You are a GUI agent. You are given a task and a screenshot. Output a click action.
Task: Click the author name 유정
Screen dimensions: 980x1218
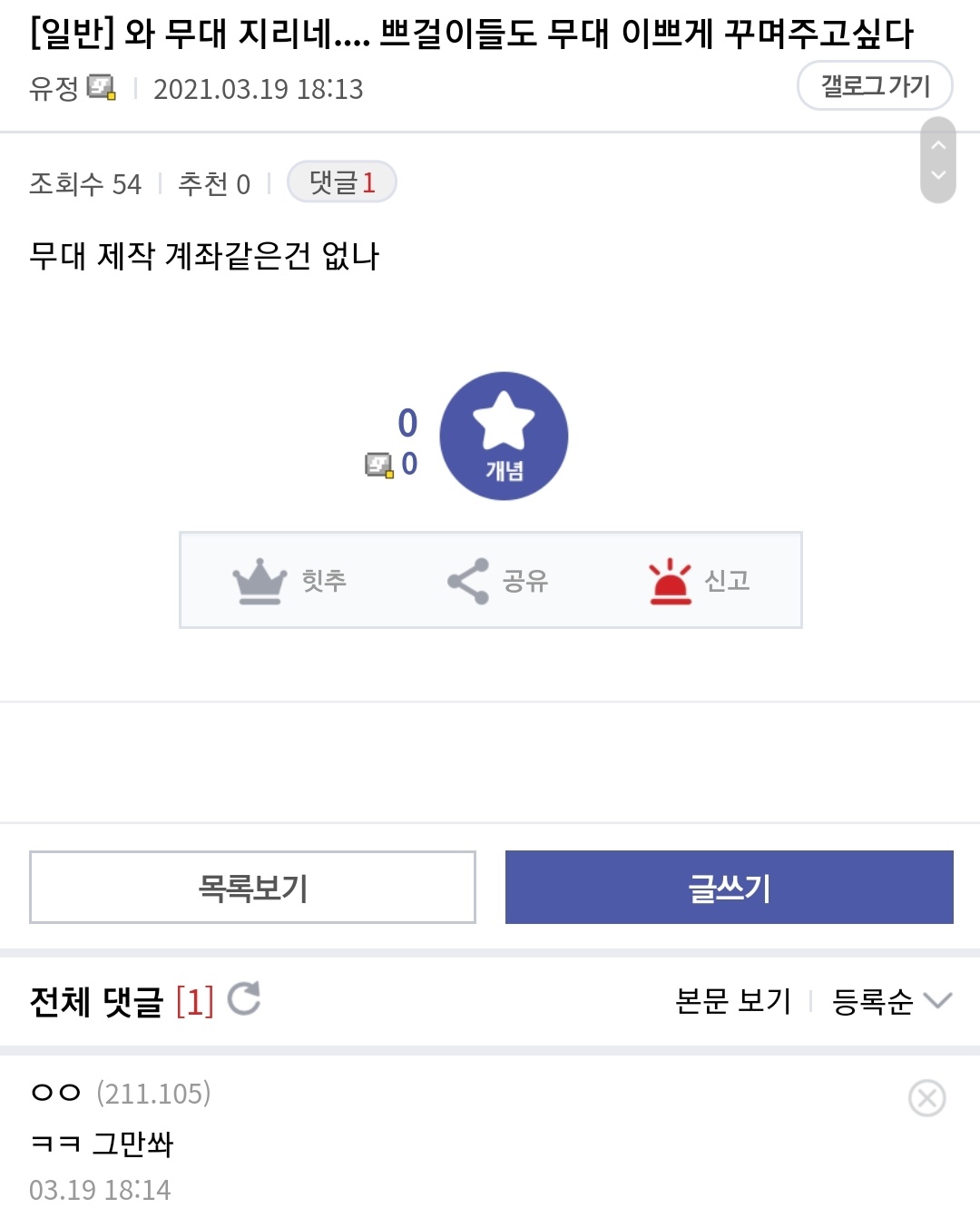point(54,88)
